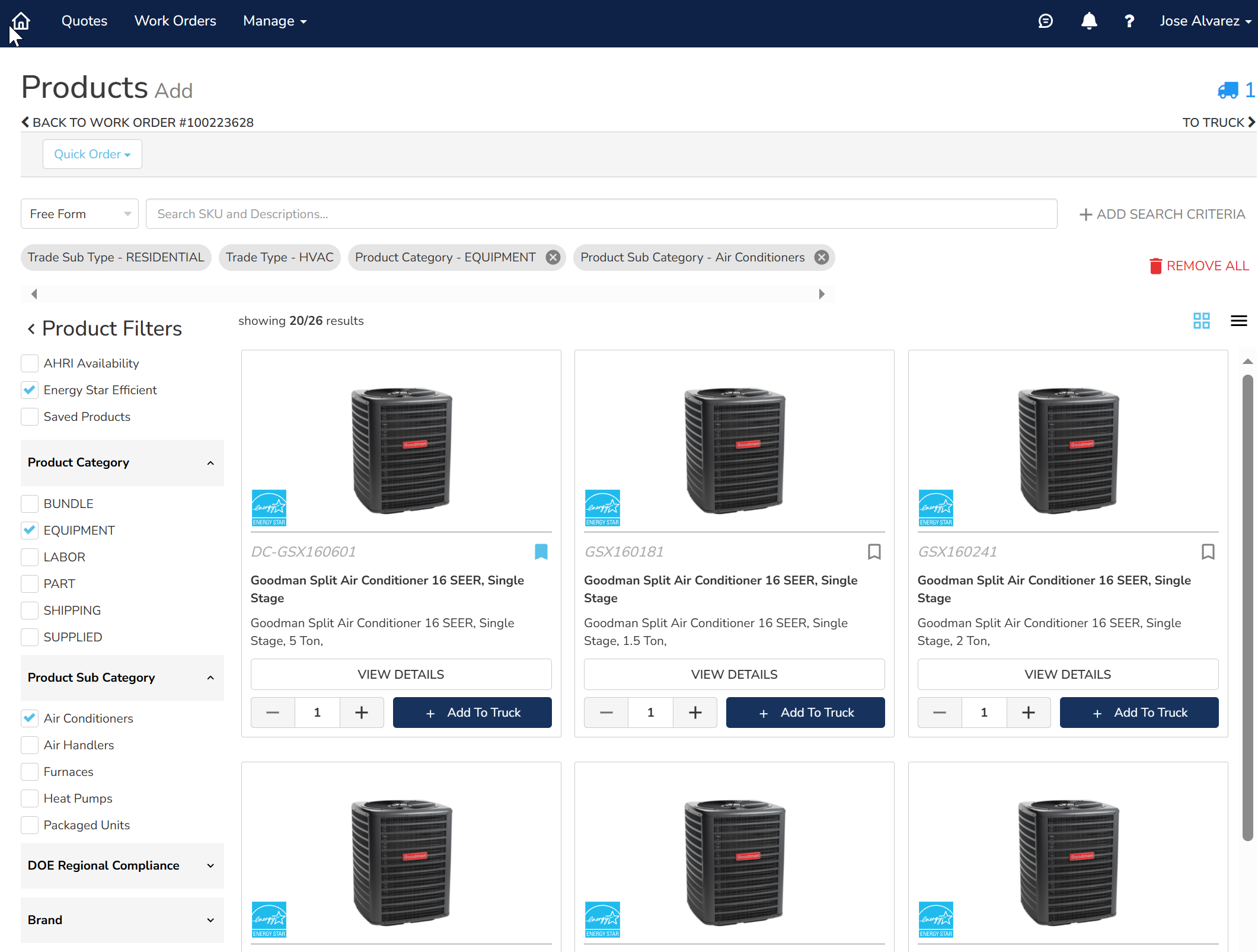Open the Jose Alvarez user menu
Image resolution: width=1258 pixels, height=952 pixels.
(x=1205, y=21)
